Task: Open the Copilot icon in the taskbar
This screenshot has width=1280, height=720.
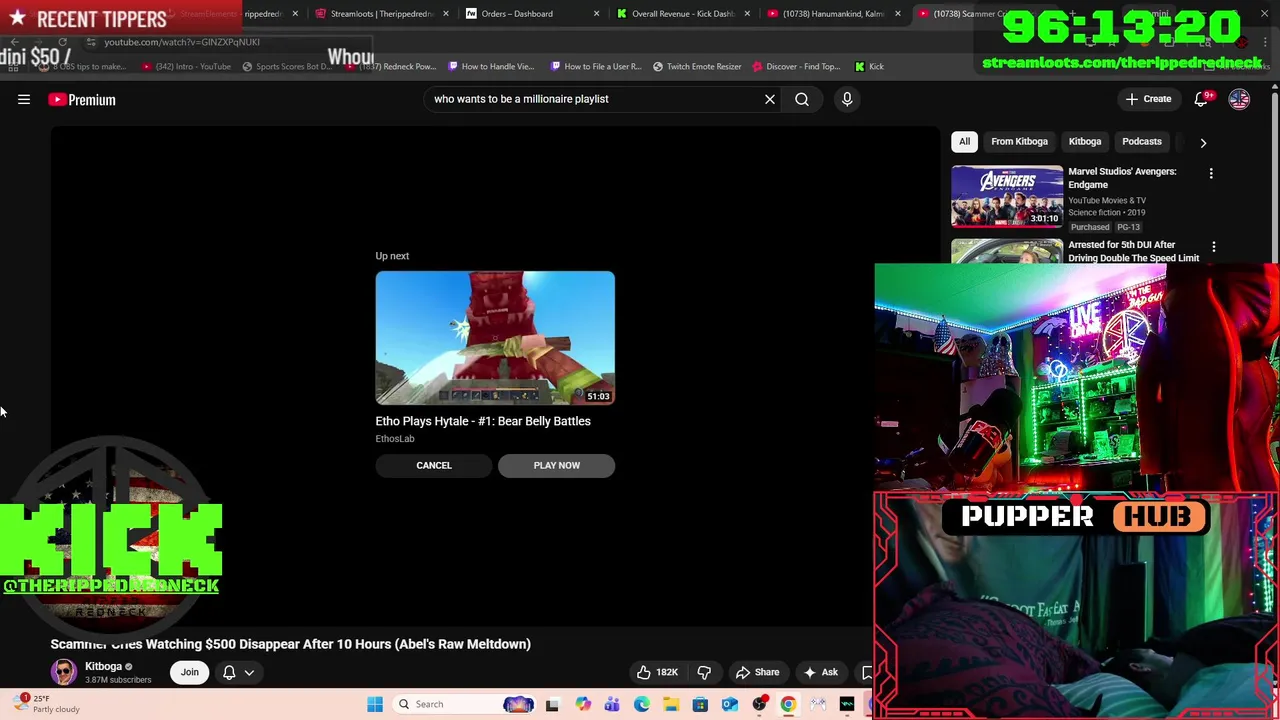Action: 583,704
